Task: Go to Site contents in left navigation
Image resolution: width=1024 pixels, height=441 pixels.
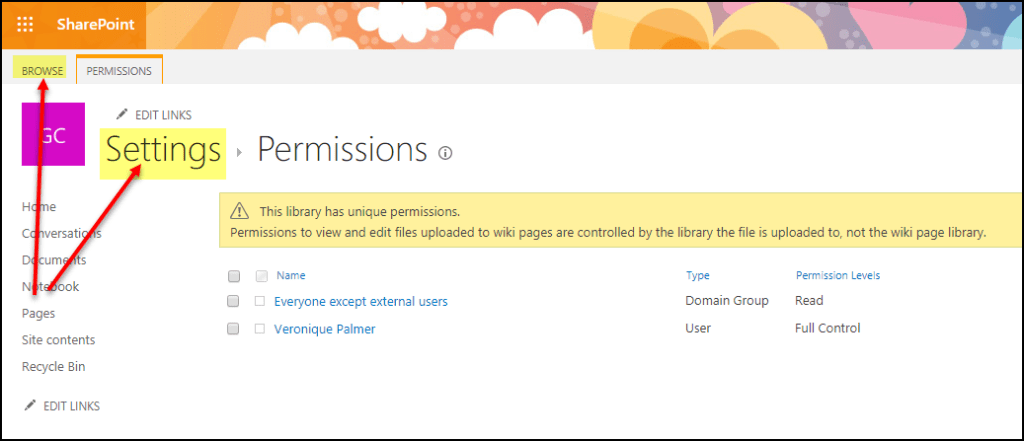Action: pos(58,340)
